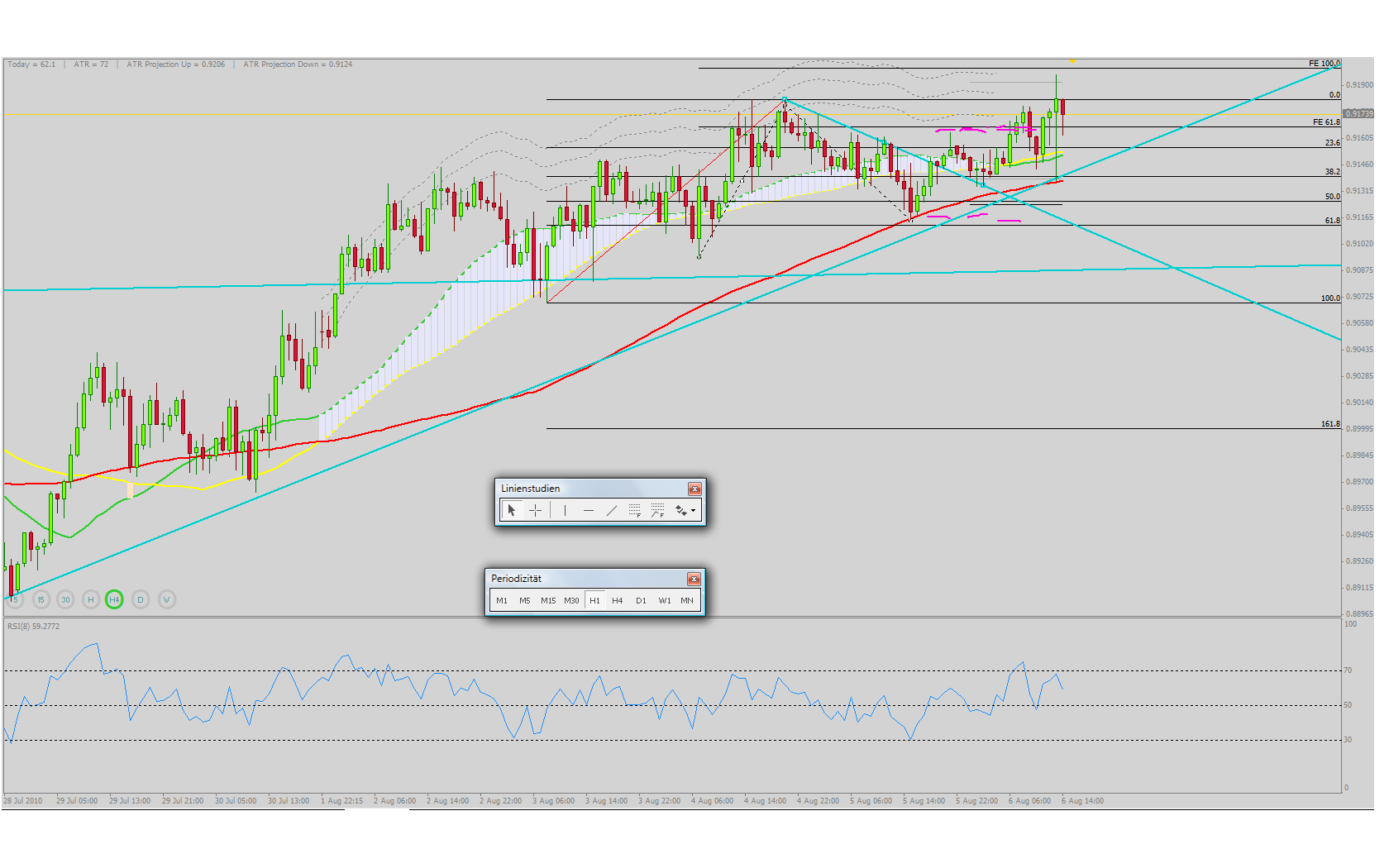This screenshot has width=1389, height=868.
Task: Click the FE 100.0 level label
Action: (1325, 63)
